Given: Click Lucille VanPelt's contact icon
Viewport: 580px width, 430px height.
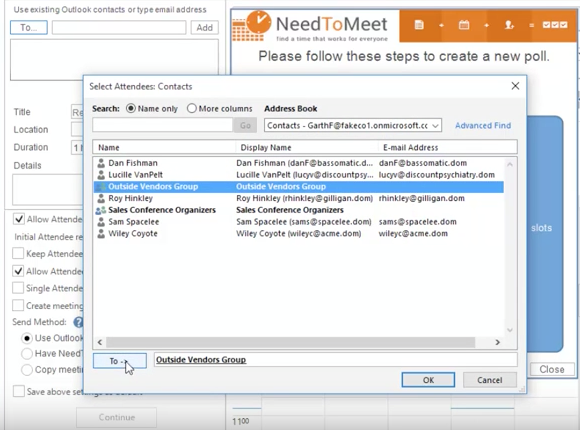Looking at the screenshot, I should click(101, 175).
